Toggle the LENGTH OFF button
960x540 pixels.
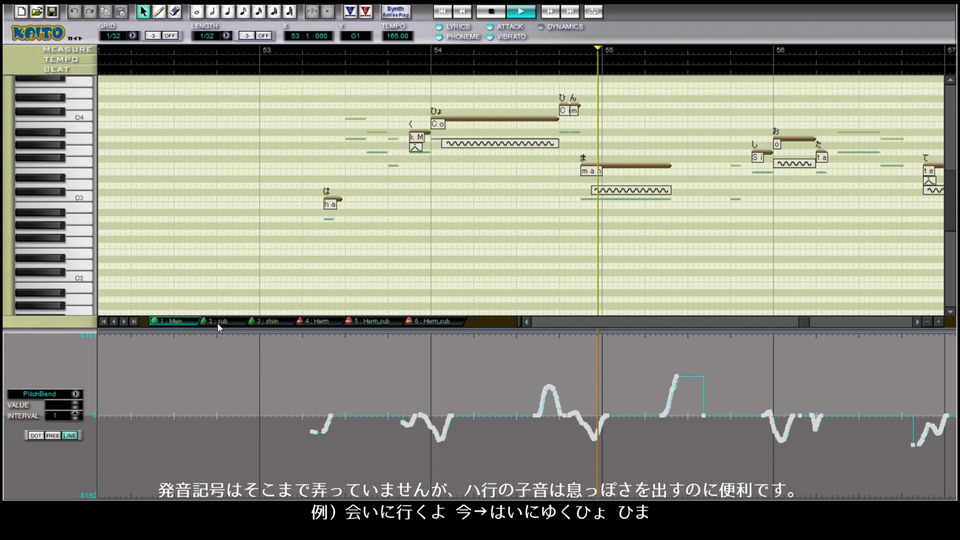tap(263, 36)
